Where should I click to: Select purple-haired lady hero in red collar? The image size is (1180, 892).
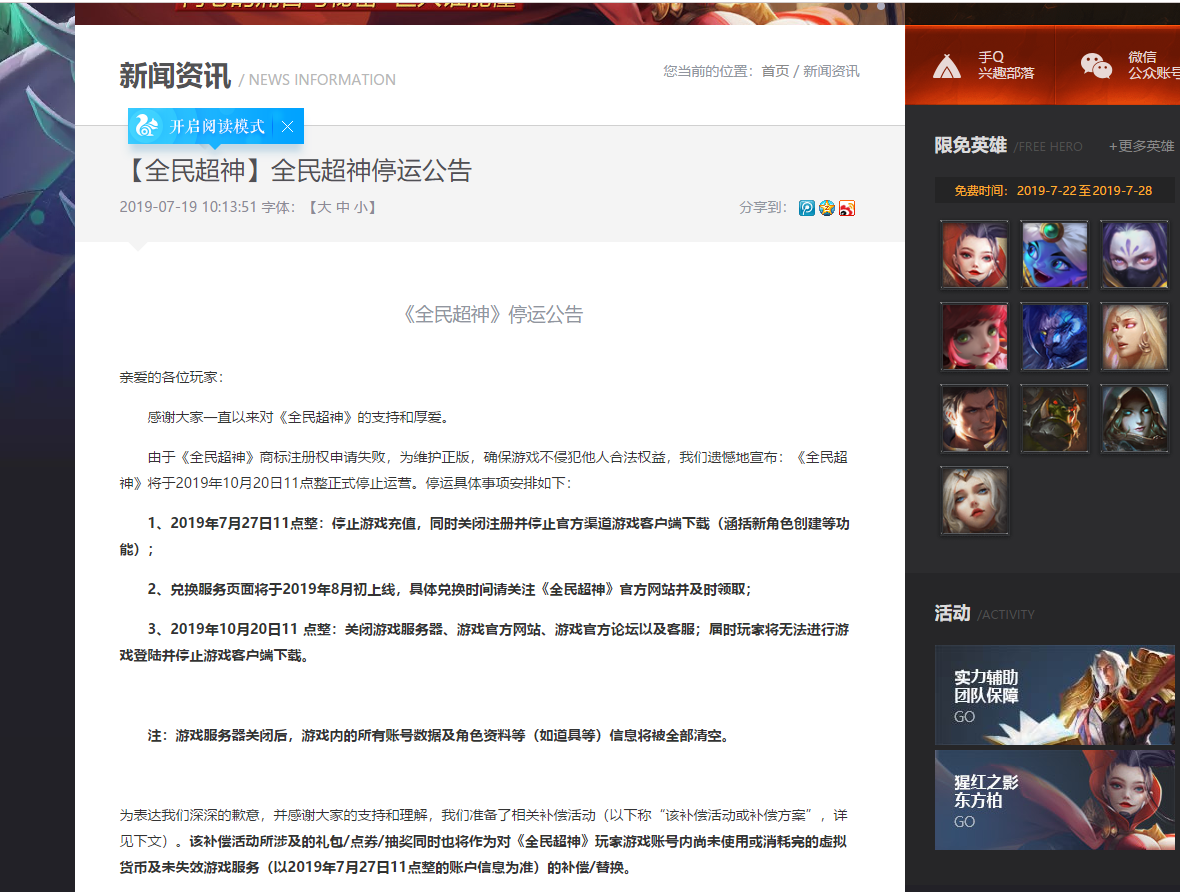point(975,254)
